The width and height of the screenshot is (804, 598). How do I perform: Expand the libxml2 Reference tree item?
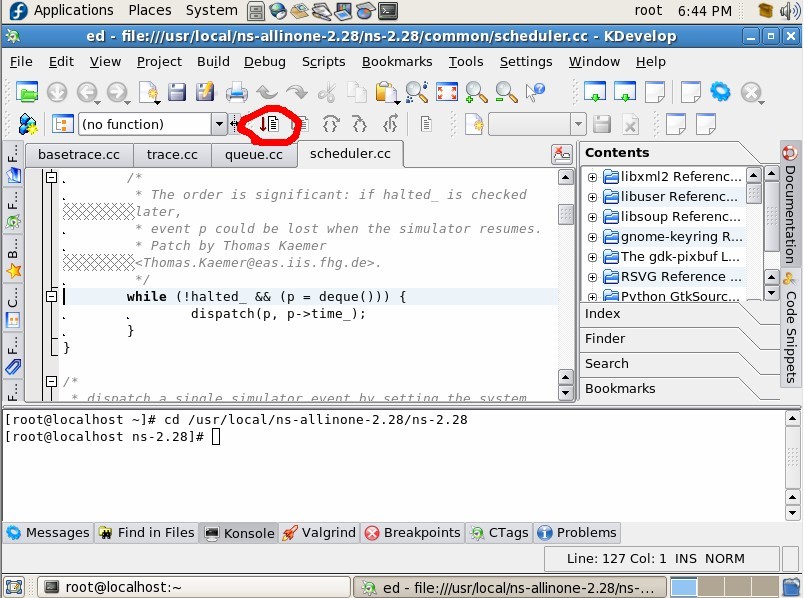pos(591,176)
